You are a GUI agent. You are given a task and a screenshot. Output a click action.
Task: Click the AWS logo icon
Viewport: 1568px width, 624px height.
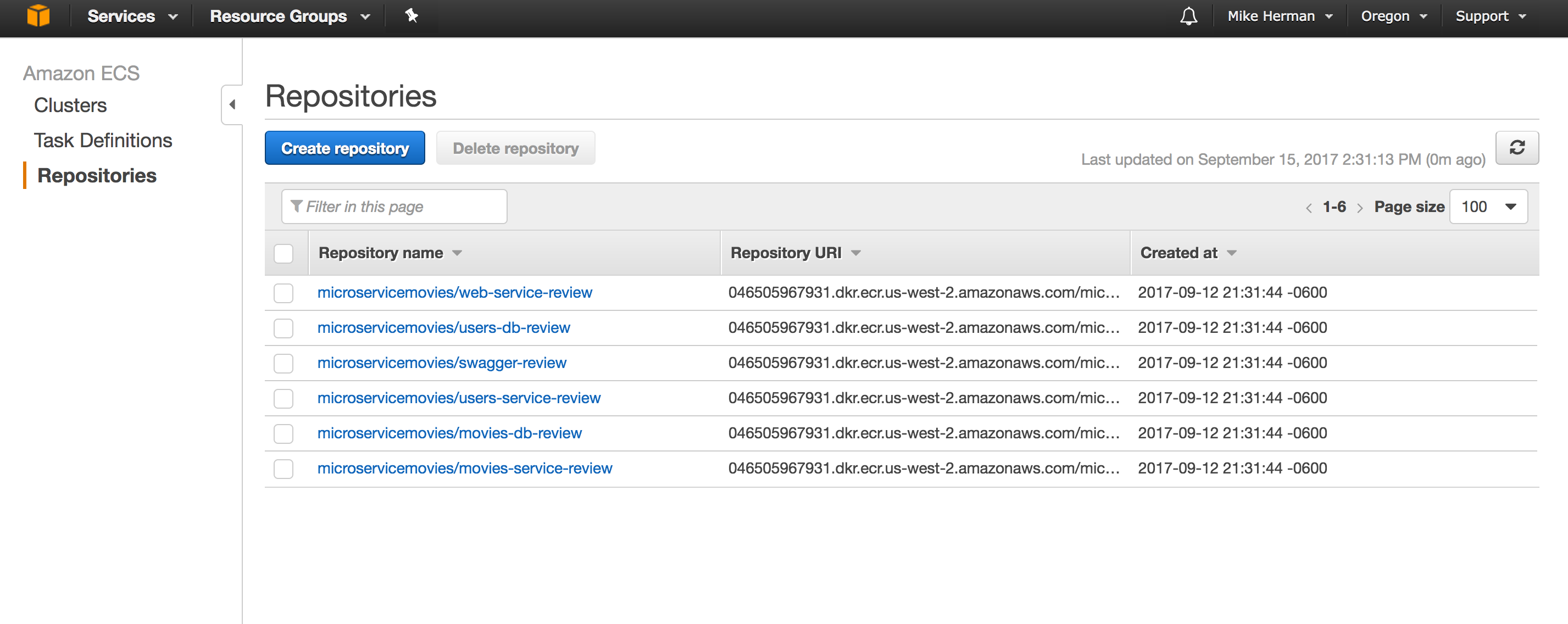(38, 16)
